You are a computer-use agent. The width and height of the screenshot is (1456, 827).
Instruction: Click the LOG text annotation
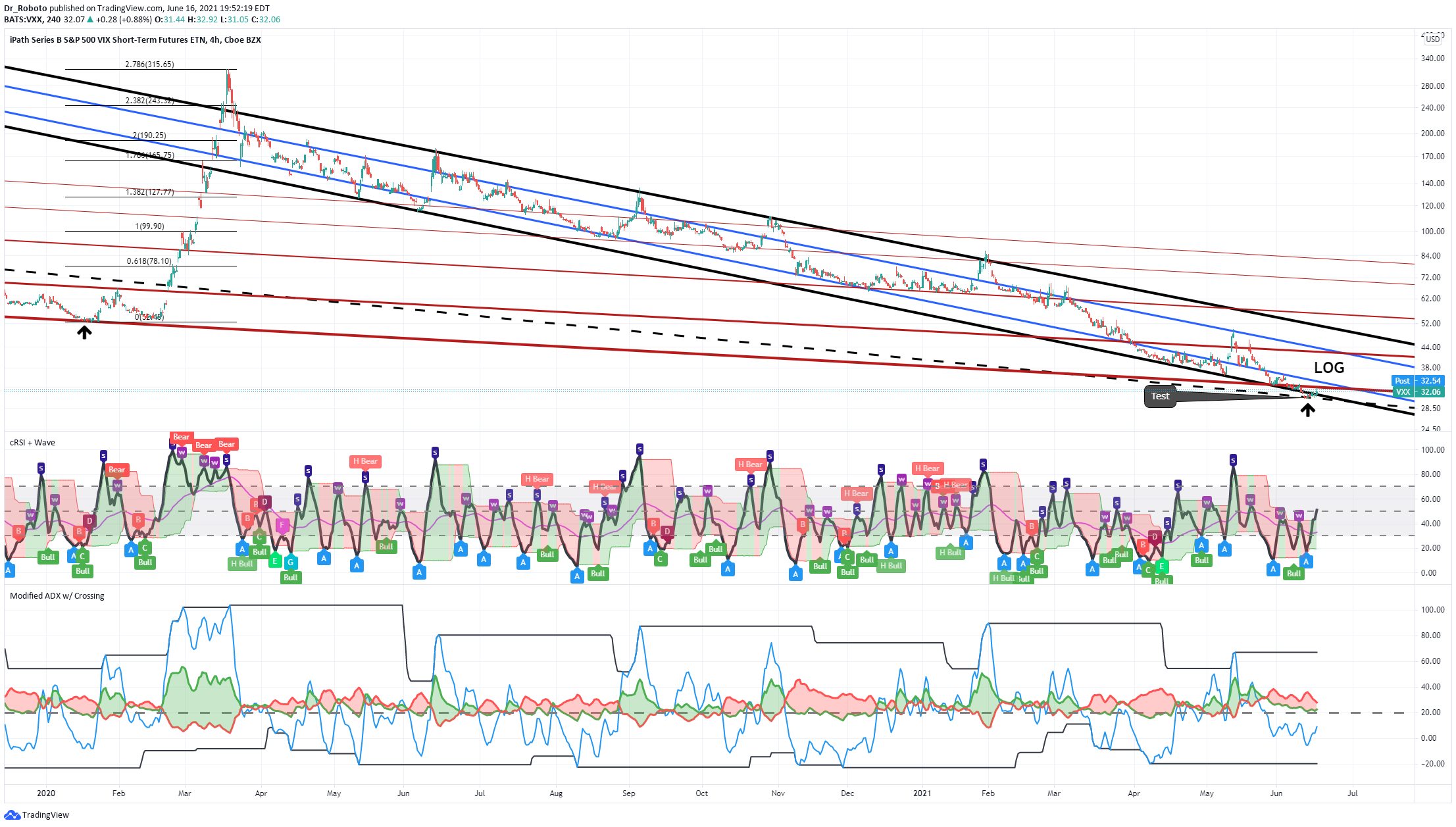point(1329,368)
